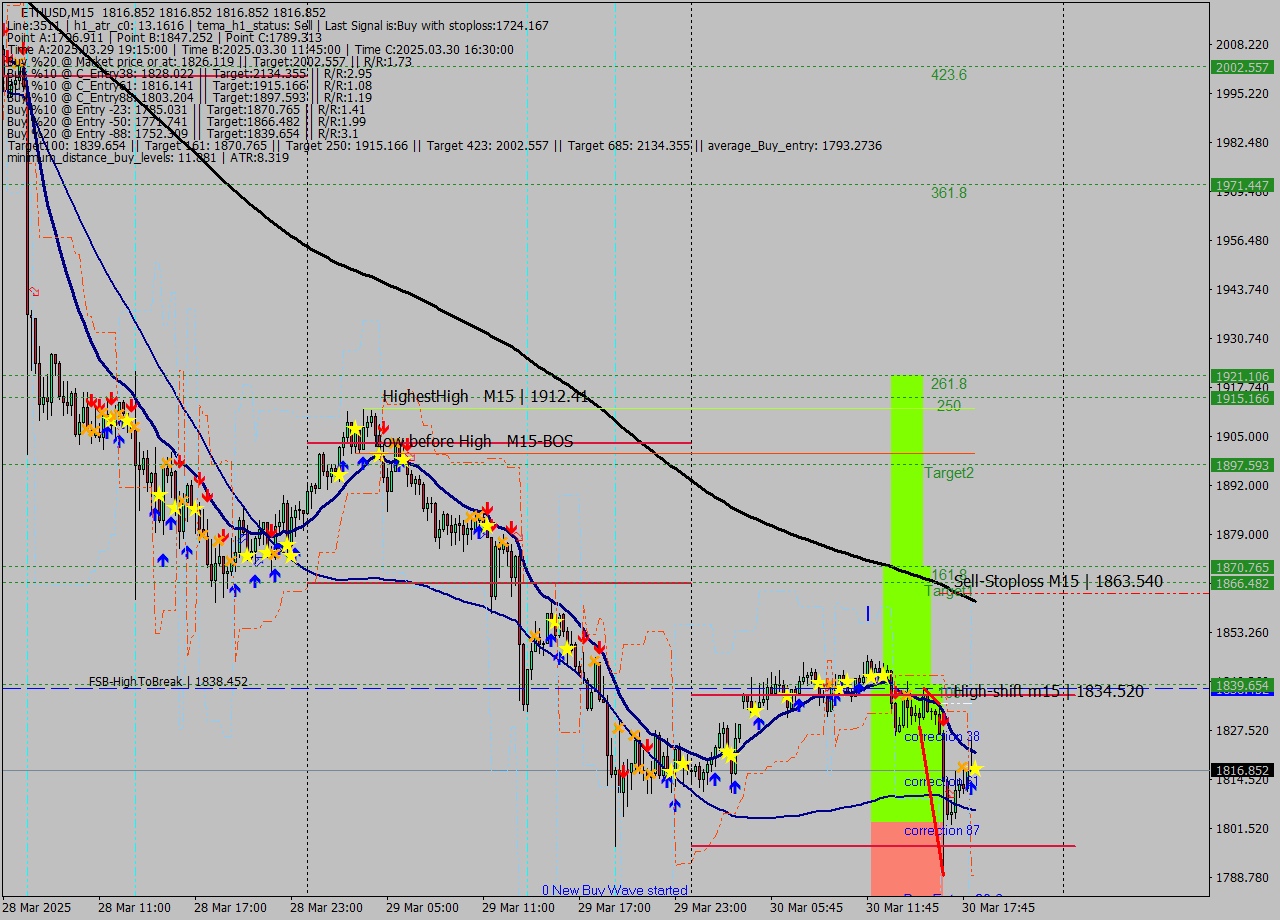Click the red curved arrow icon at top left
The height and width of the screenshot is (920, 1280).
click(x=32, y=290)
